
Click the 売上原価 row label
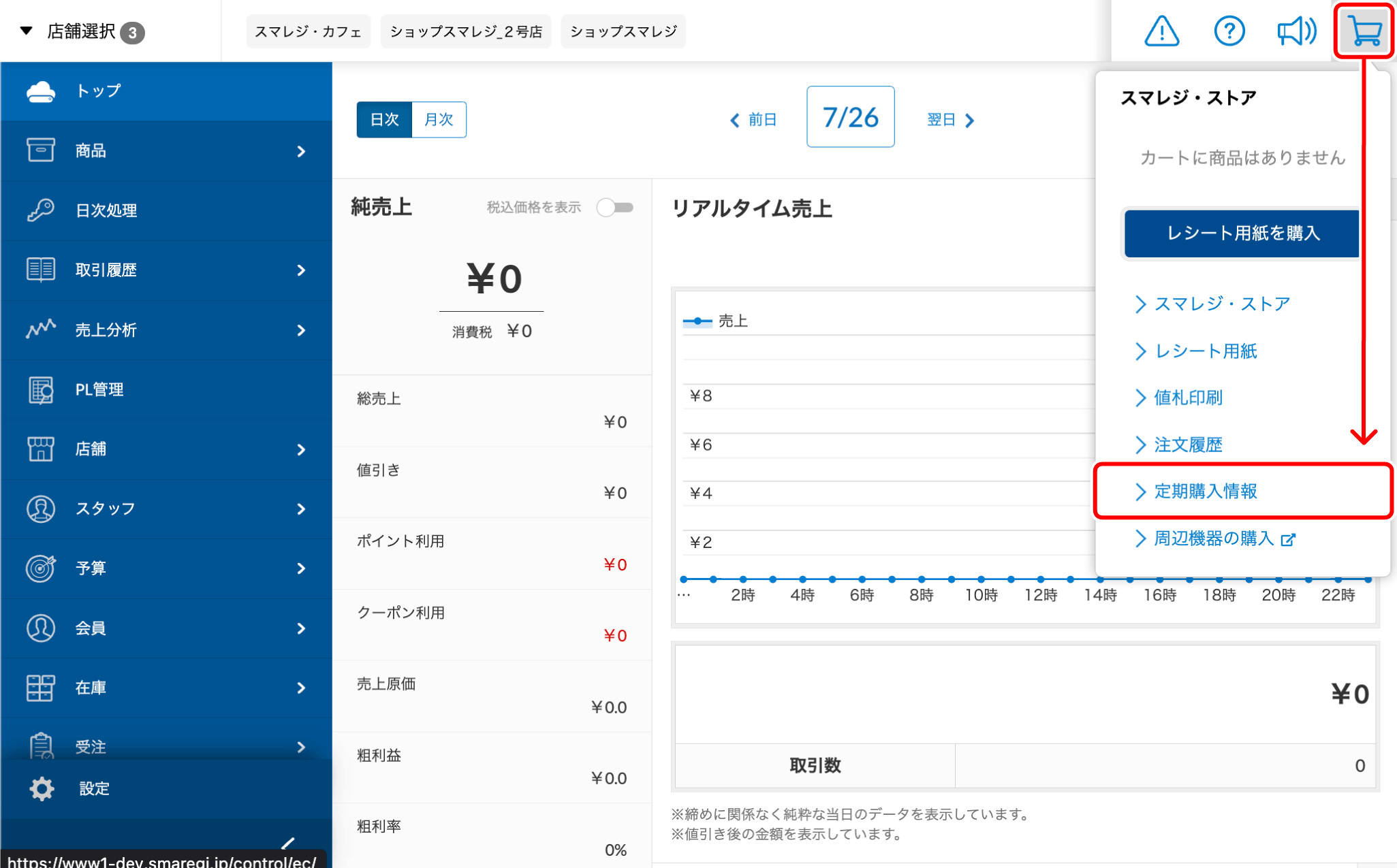[386, 684]
